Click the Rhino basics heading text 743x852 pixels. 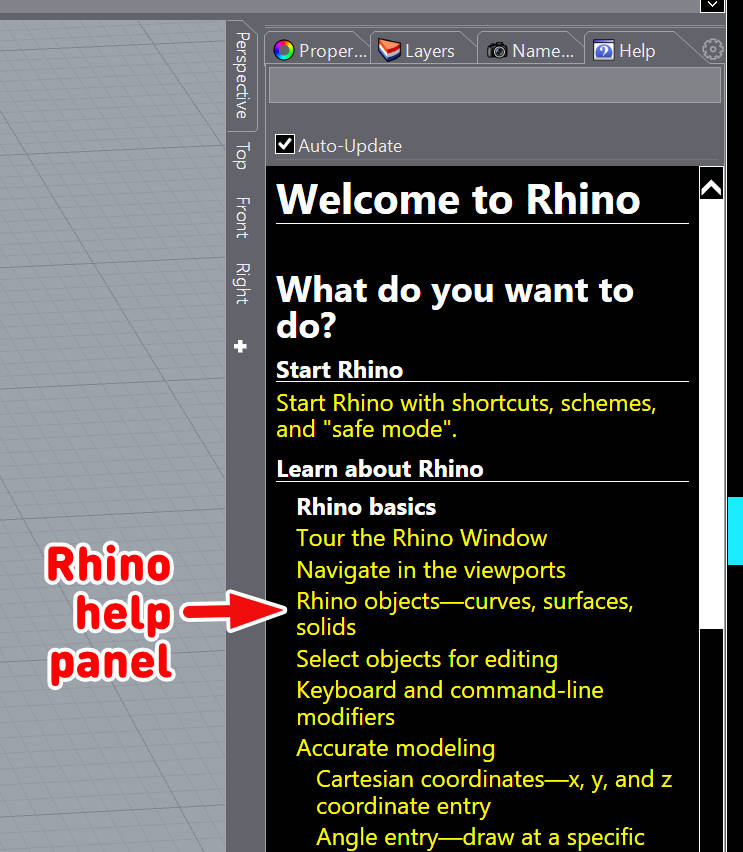[366, 506]
